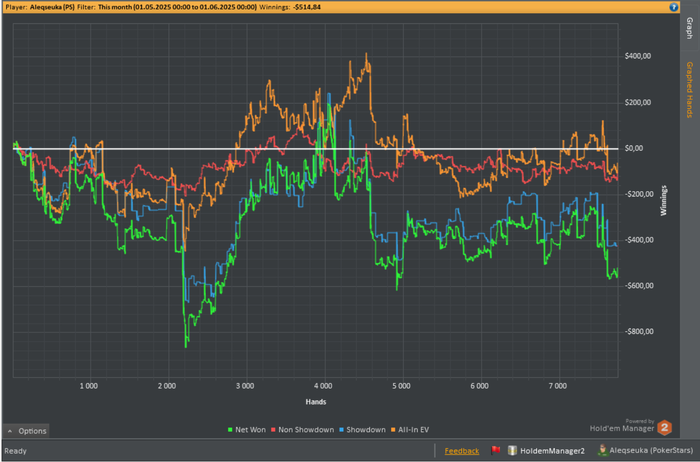The width and height of the screenshot is (700, 462).
Task: Click the Winnings axis title
Action: click(661, 200)
